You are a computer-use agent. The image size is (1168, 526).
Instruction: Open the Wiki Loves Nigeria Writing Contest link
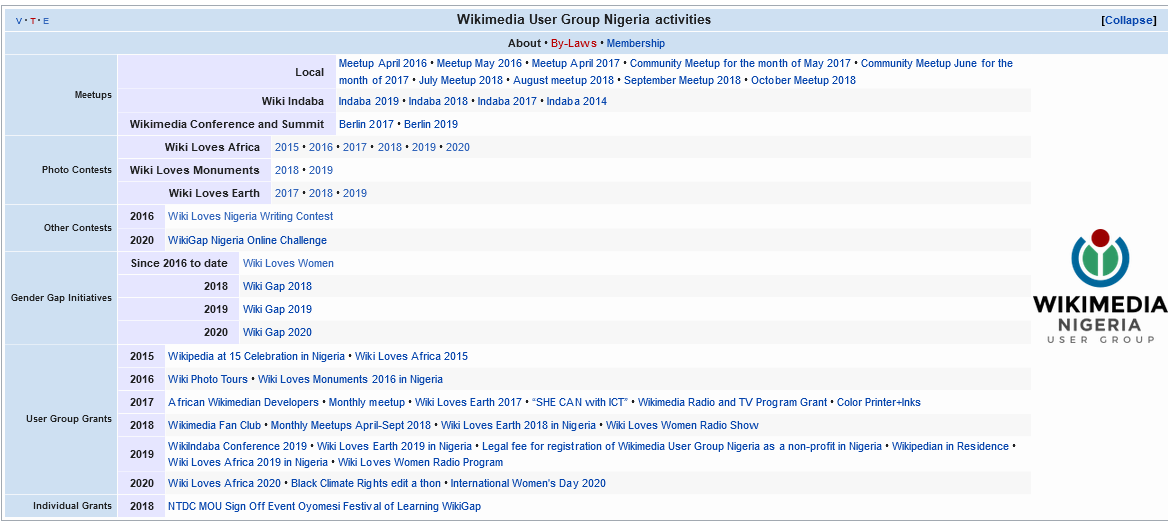[250, 216]
